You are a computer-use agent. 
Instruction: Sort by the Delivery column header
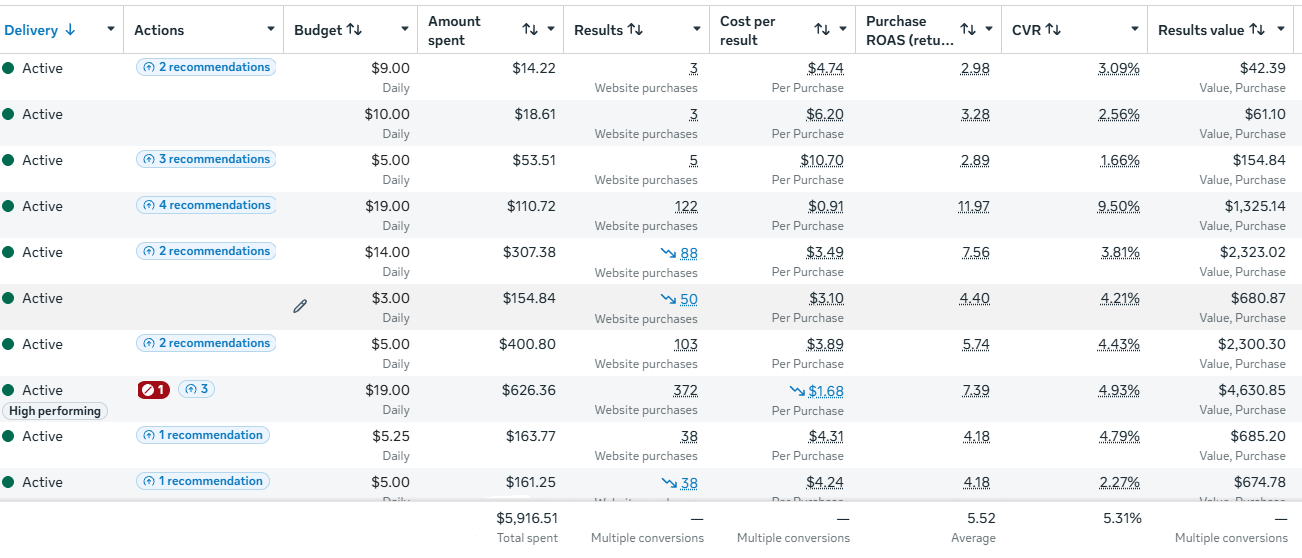[40, 30]
